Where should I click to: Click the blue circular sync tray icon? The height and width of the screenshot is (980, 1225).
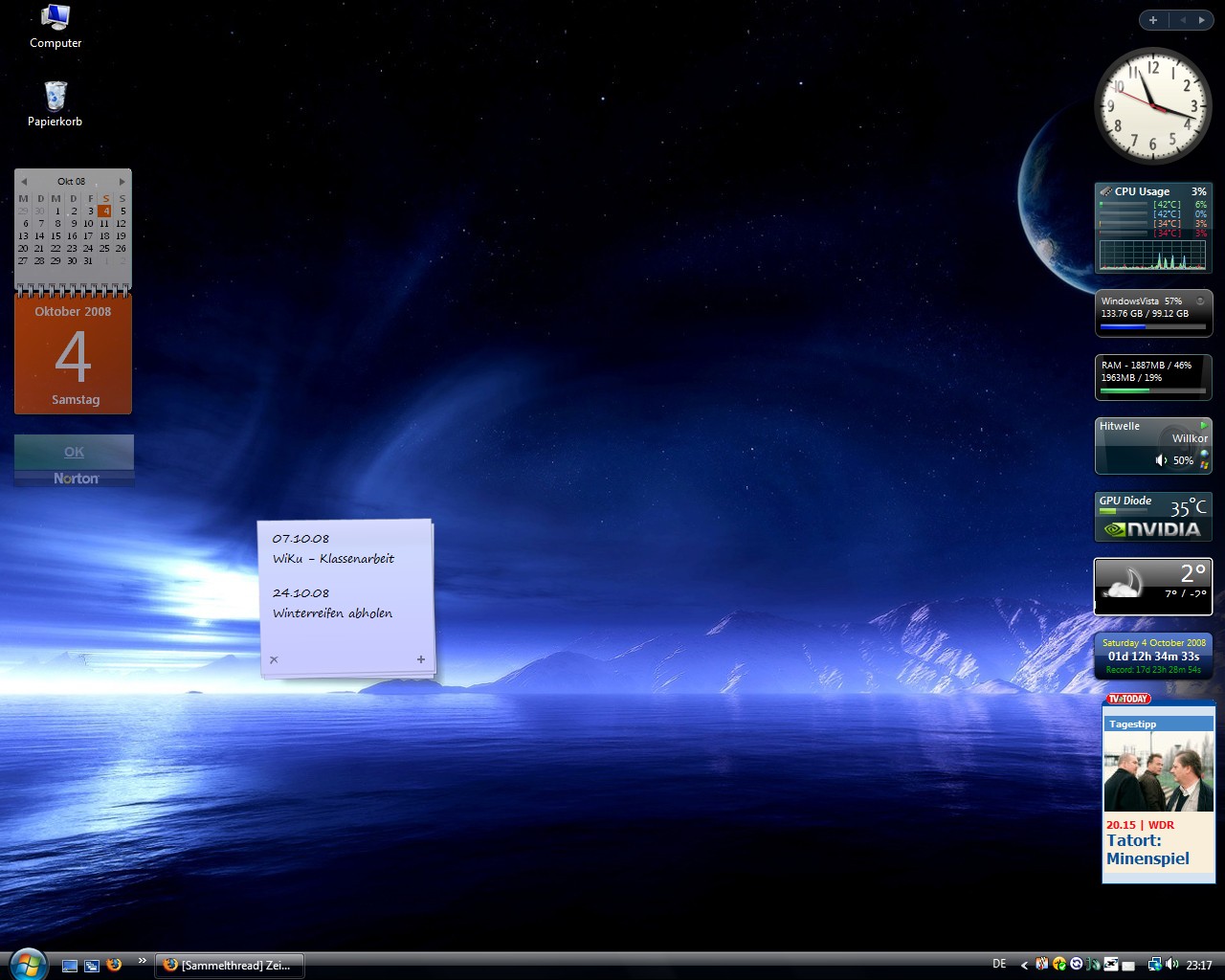click(1077, 964)
